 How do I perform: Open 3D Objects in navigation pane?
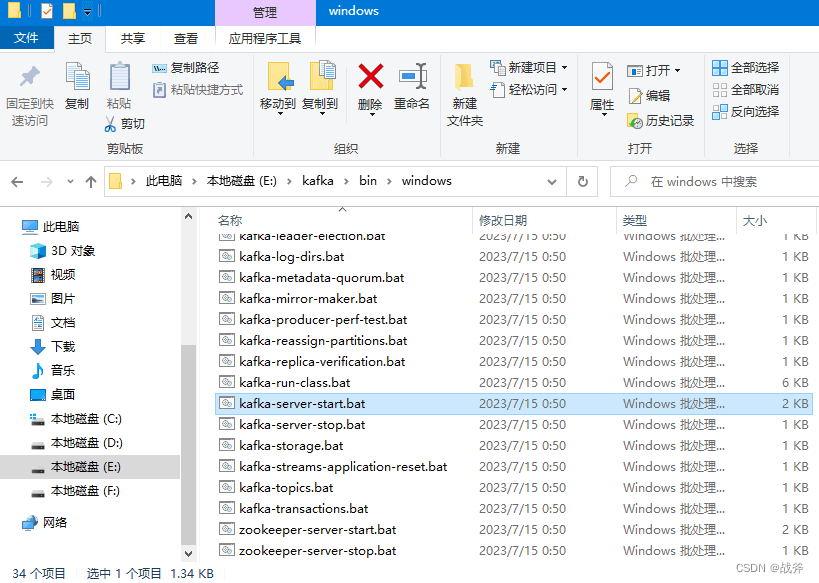[x=63, y=251]
